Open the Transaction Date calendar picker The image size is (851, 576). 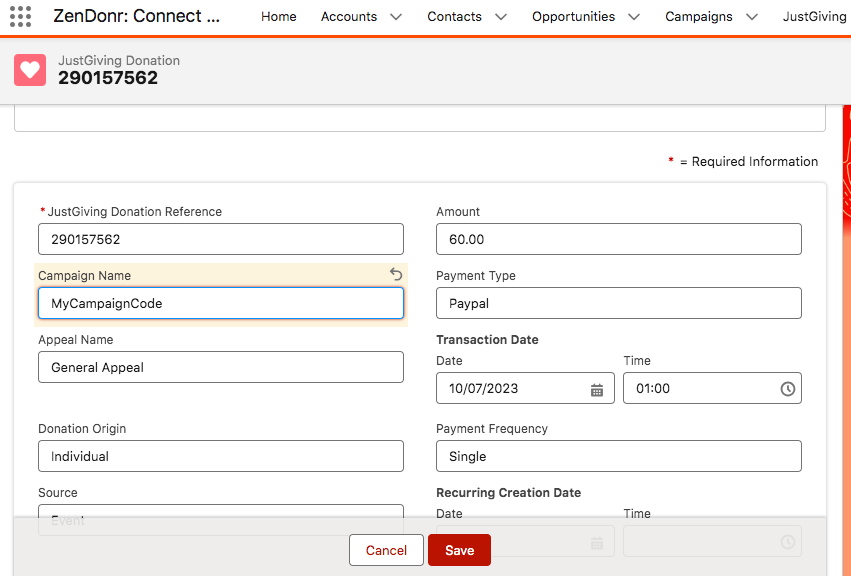596,389
